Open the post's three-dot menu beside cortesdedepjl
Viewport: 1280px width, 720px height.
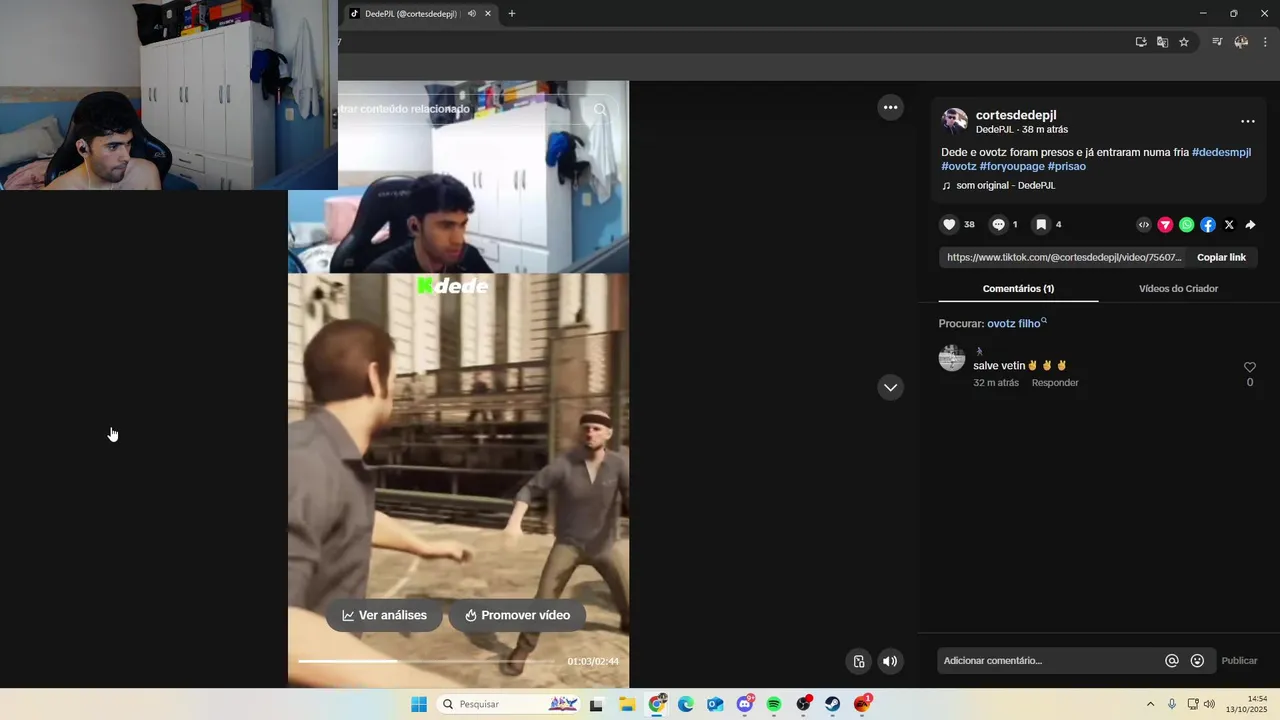coord(1247,121)
